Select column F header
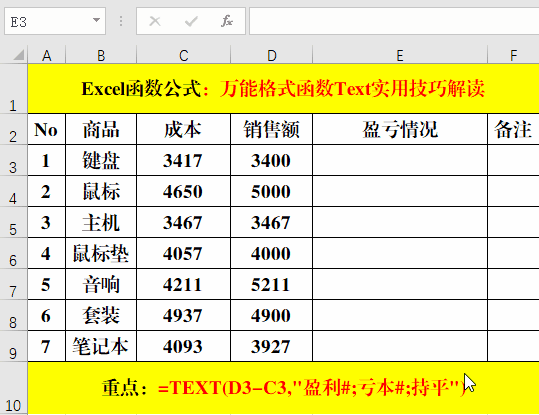The height and width of the screenshot is (415, 539). (x=513, y=55)
